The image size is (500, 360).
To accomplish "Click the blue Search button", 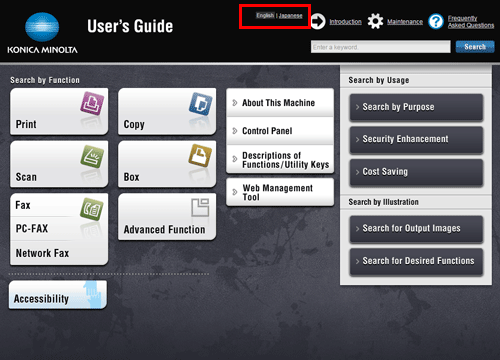I will (475, 47).
